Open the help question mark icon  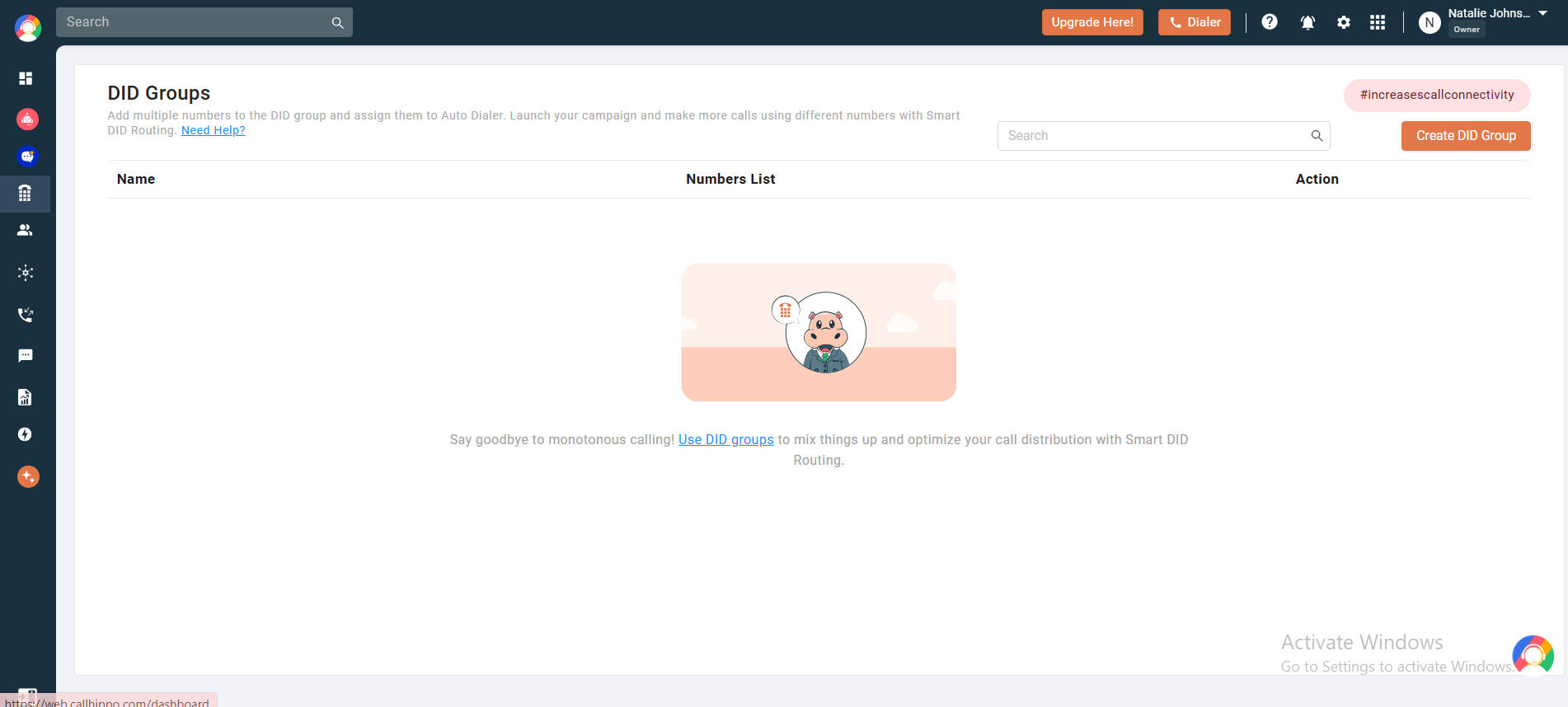pyautogui.click(x=1270, y=22)
